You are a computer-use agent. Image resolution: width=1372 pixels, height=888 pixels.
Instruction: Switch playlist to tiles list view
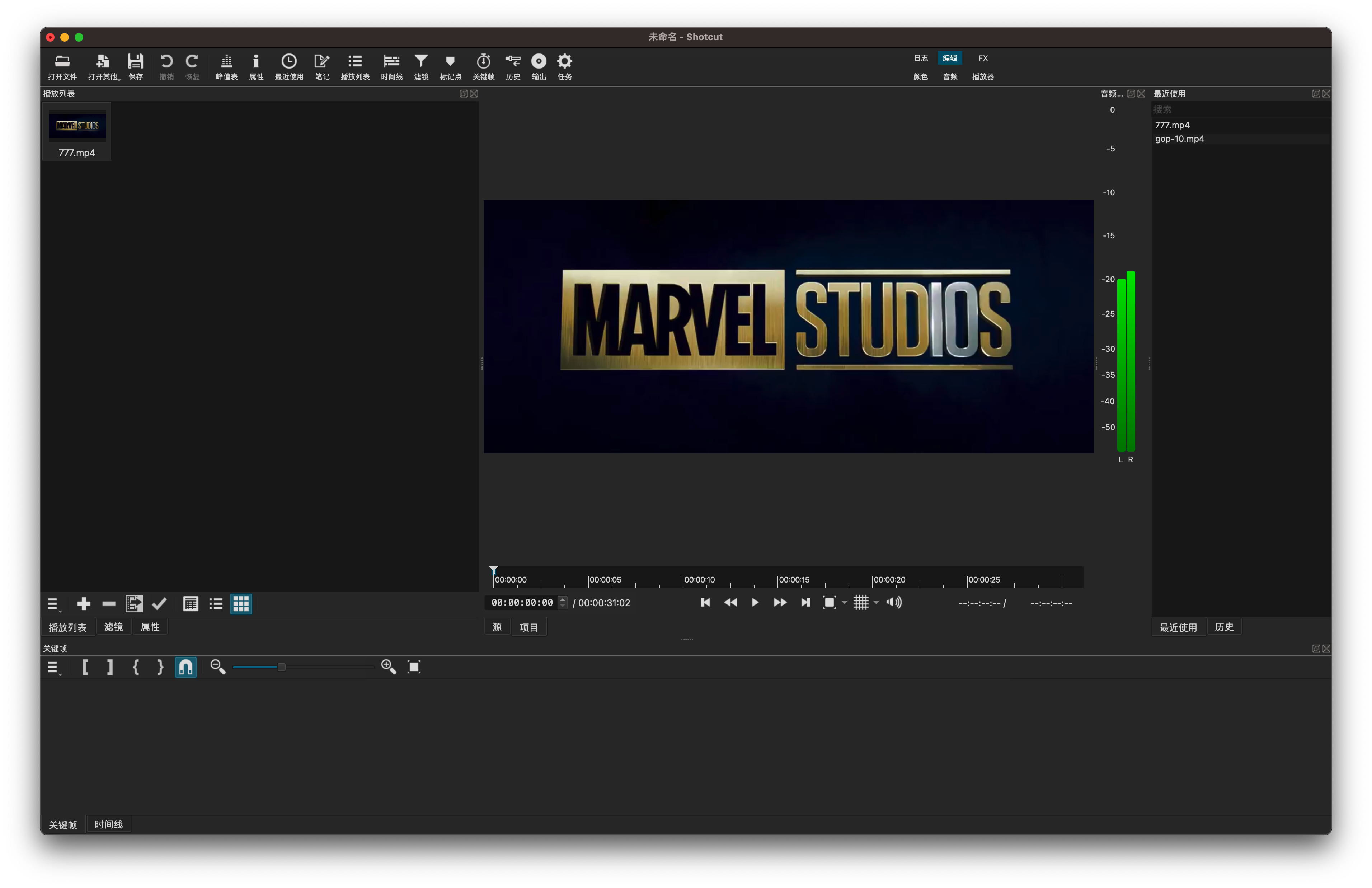pyautogui.click(x=216, y=604)
